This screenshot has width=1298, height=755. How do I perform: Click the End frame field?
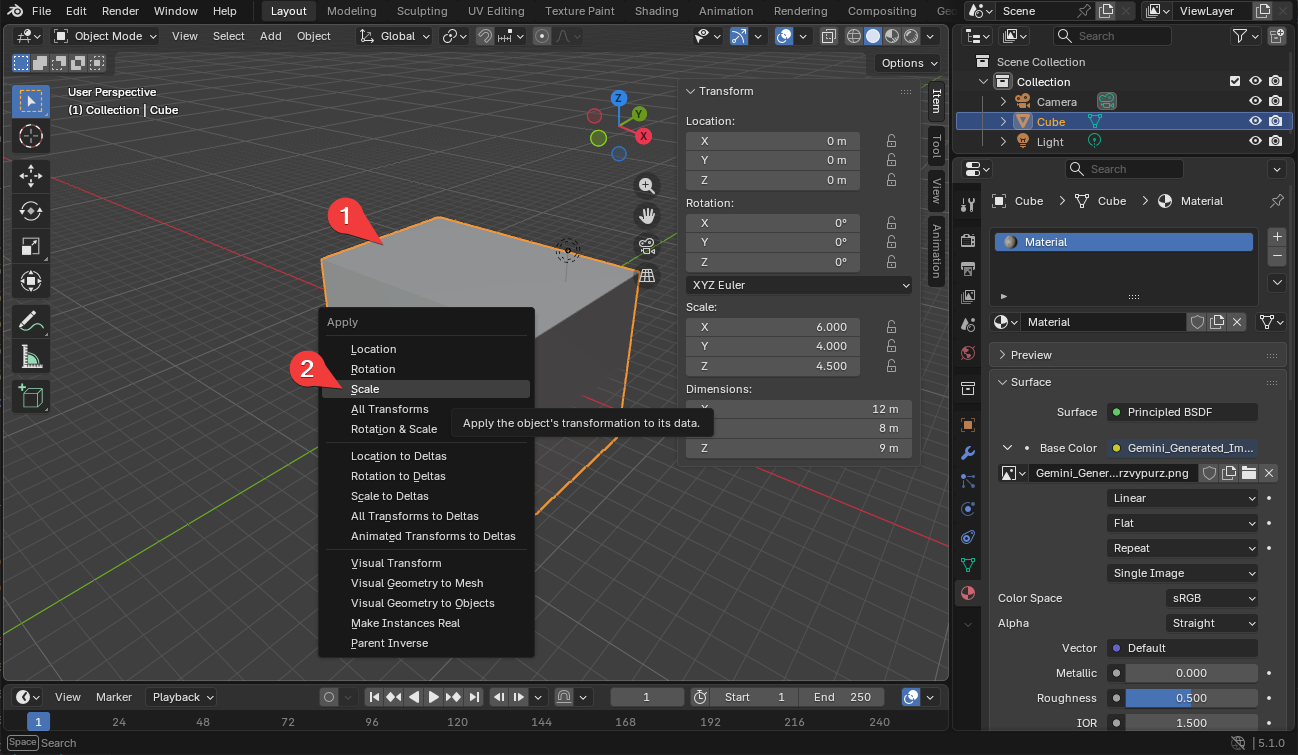(x=842, y=697)
